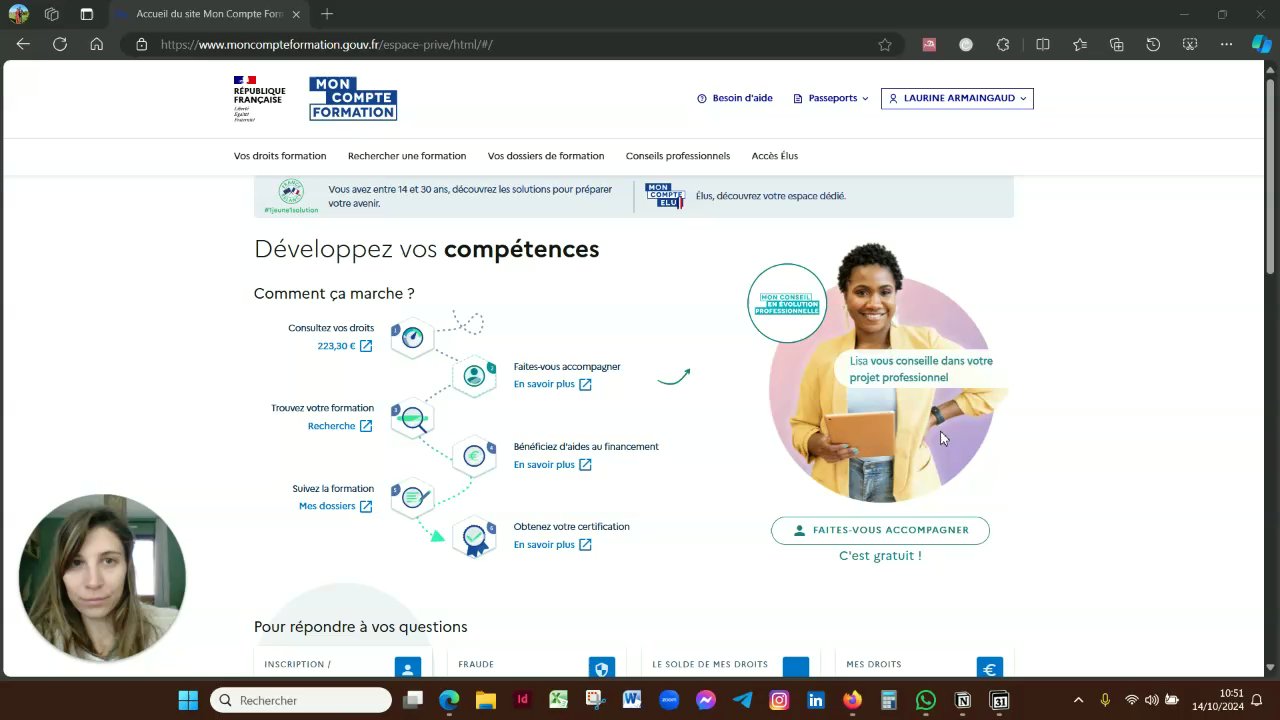Click the certification ribbon badge icon

[x=474, y=537]
